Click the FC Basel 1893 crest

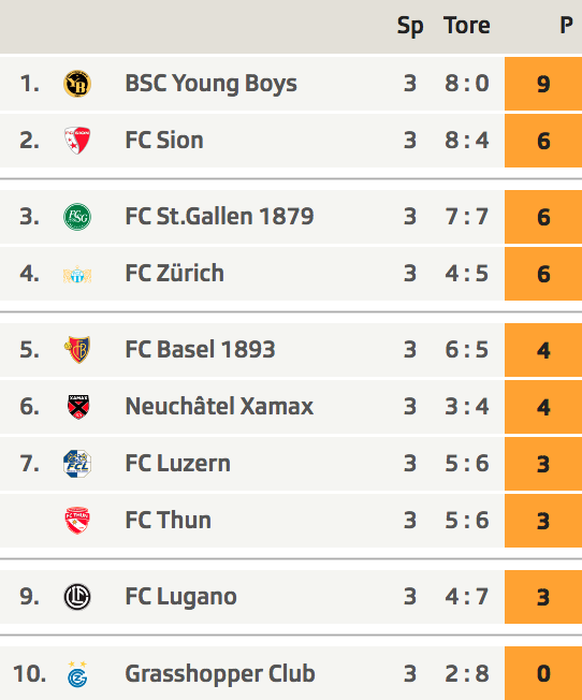(x=77, y=350)
